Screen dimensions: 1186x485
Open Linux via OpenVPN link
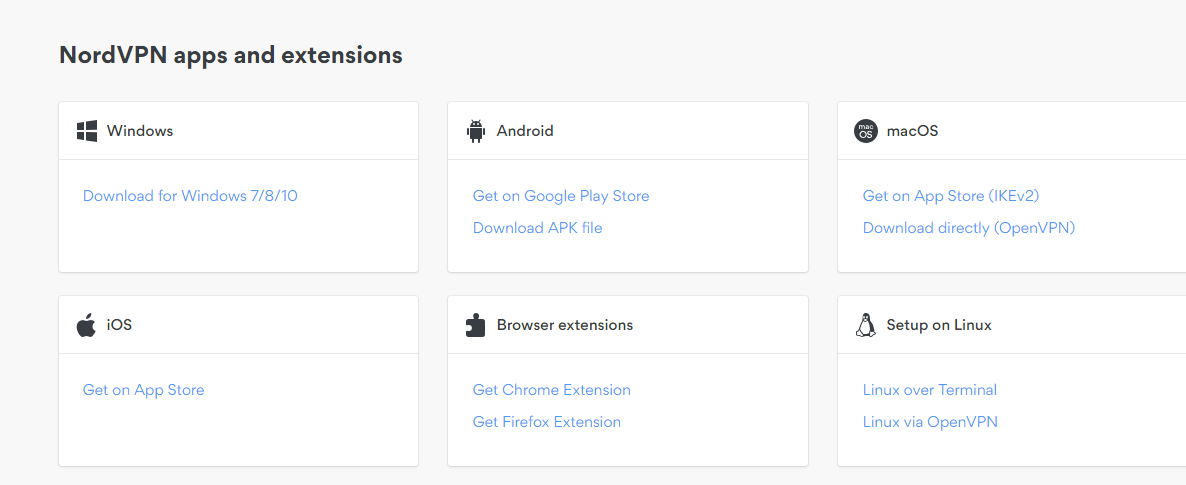click(930, 421)
